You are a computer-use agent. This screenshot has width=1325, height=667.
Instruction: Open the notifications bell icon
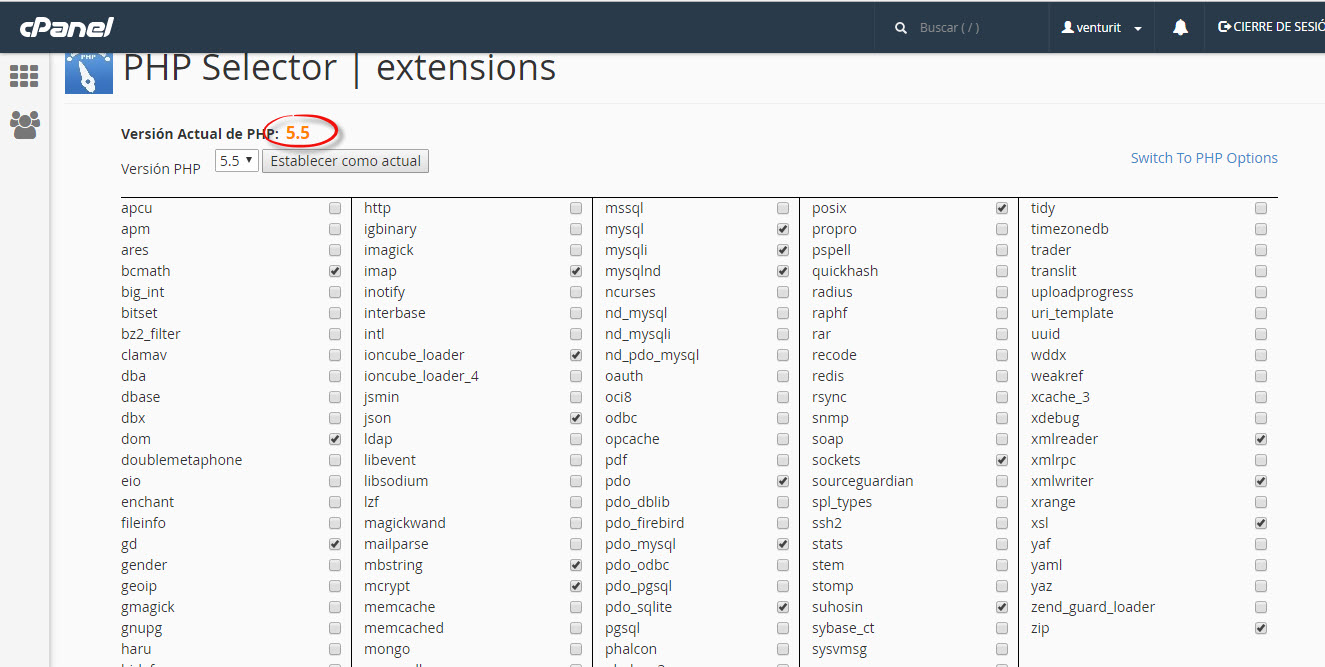tap(1180, 28)
